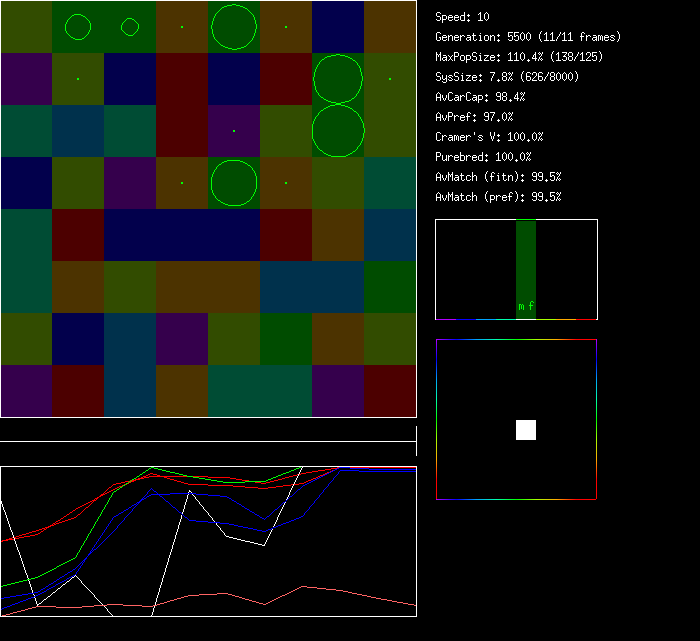Click the largest green circle in the top grid row
Screen dimensions: 700x641
tap(234, 27)
